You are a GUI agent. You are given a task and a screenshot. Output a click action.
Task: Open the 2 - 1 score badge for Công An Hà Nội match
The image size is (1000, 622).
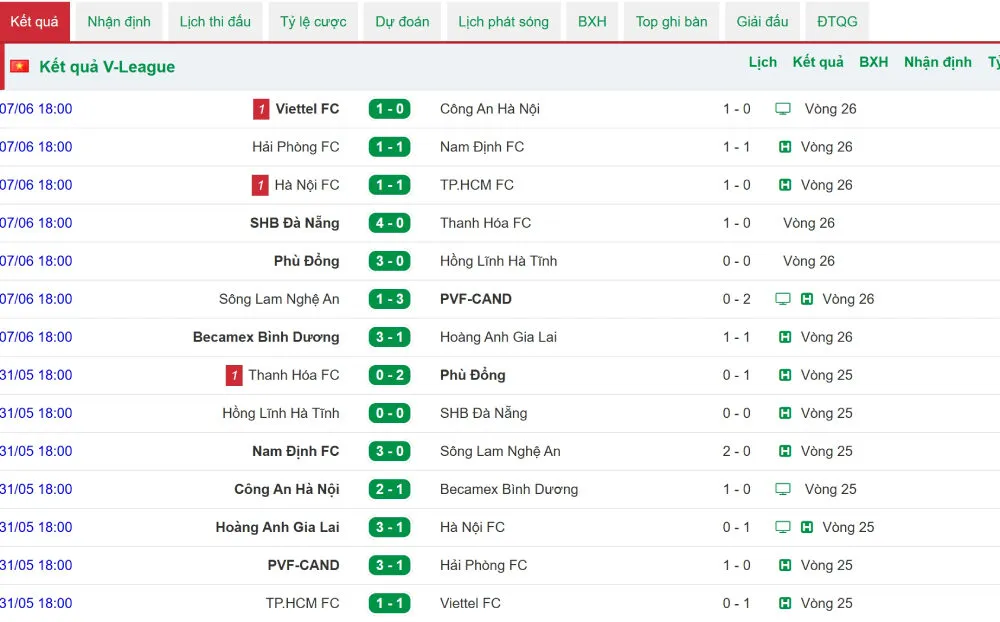(x=390, y=489)
